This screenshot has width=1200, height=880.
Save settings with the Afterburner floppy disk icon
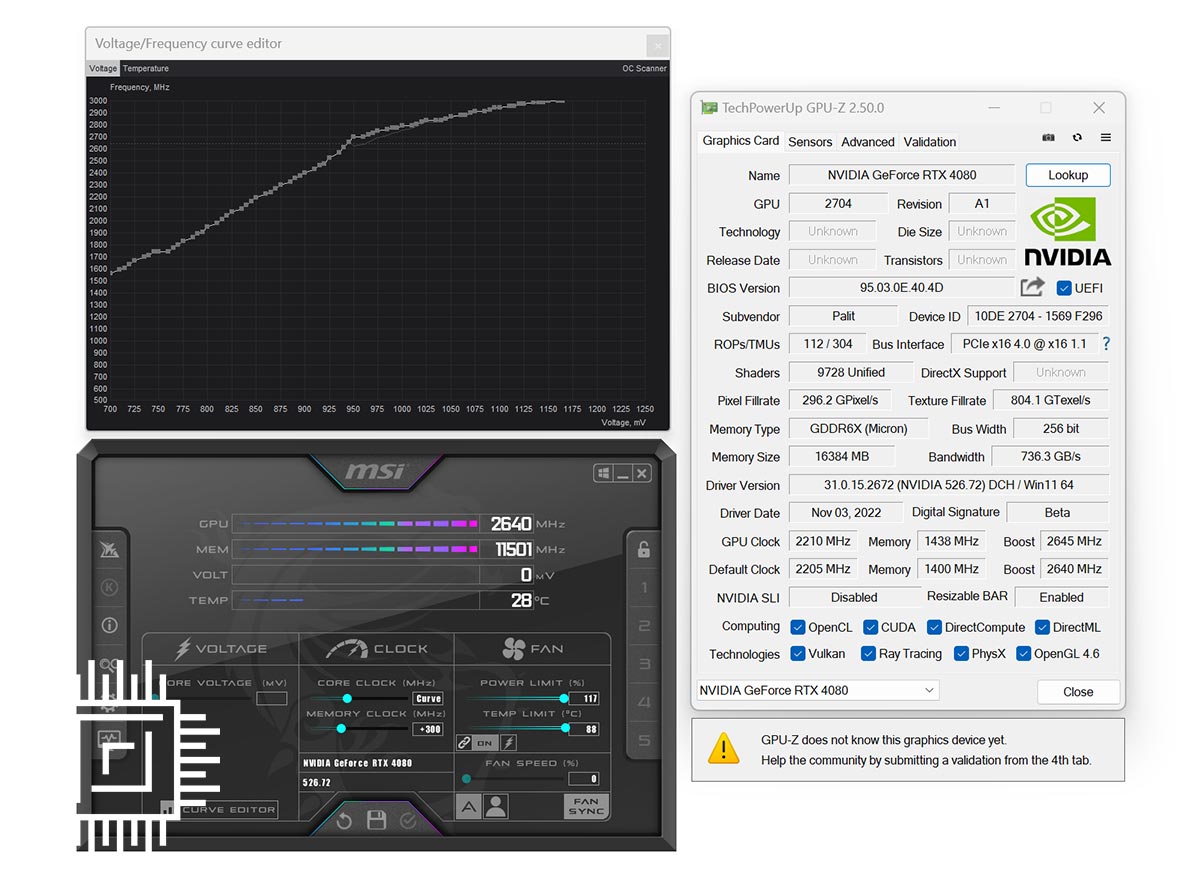click(376, 821)
